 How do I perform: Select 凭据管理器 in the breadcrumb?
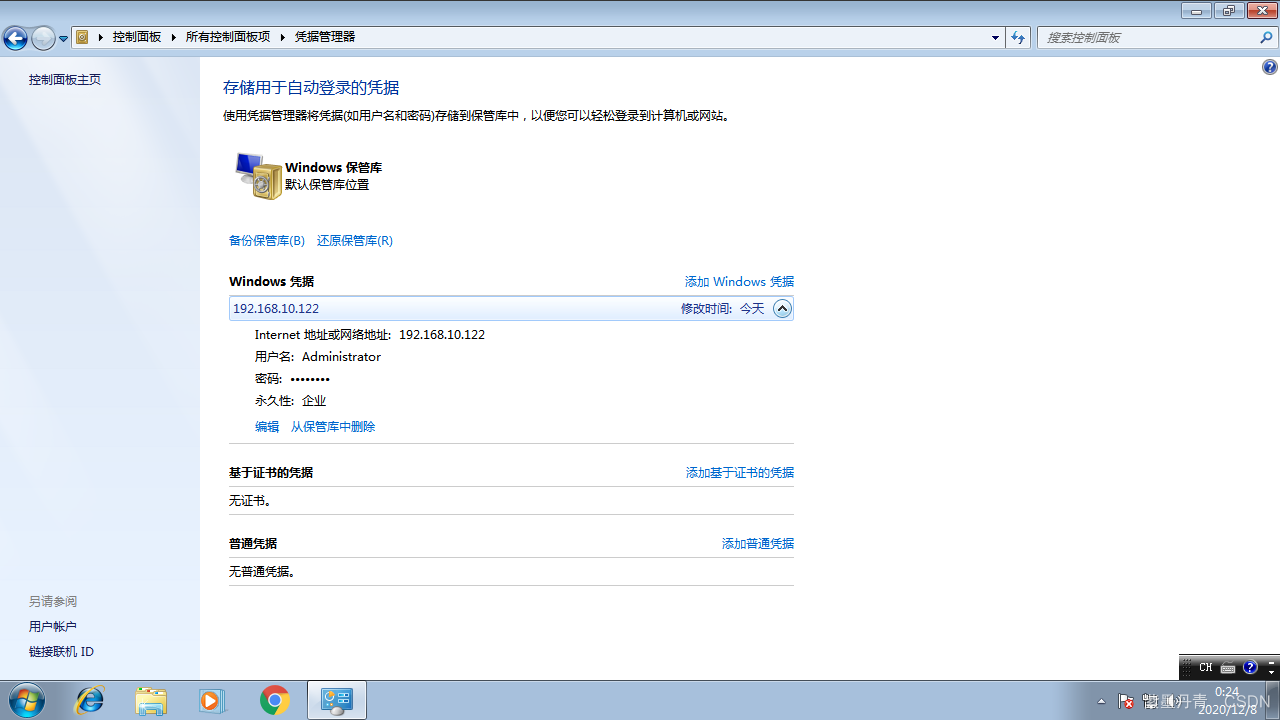325,37
